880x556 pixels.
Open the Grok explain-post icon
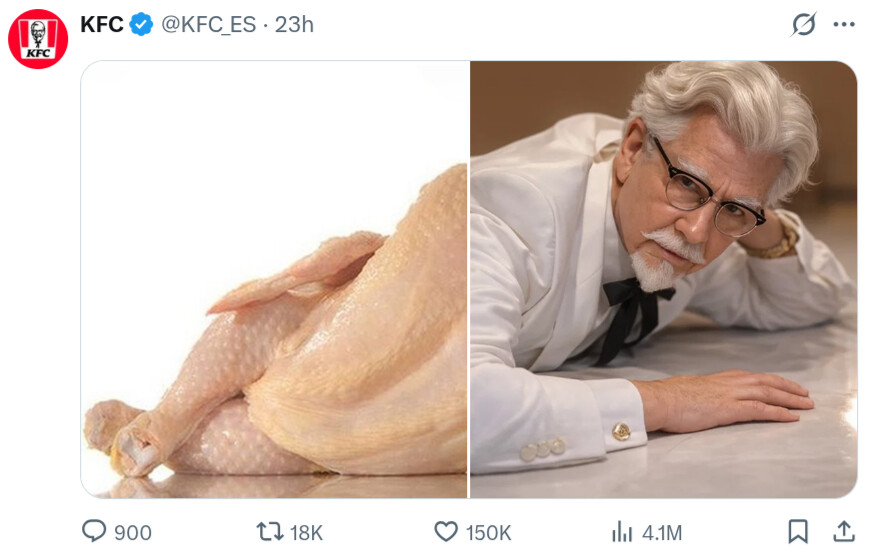803,24
